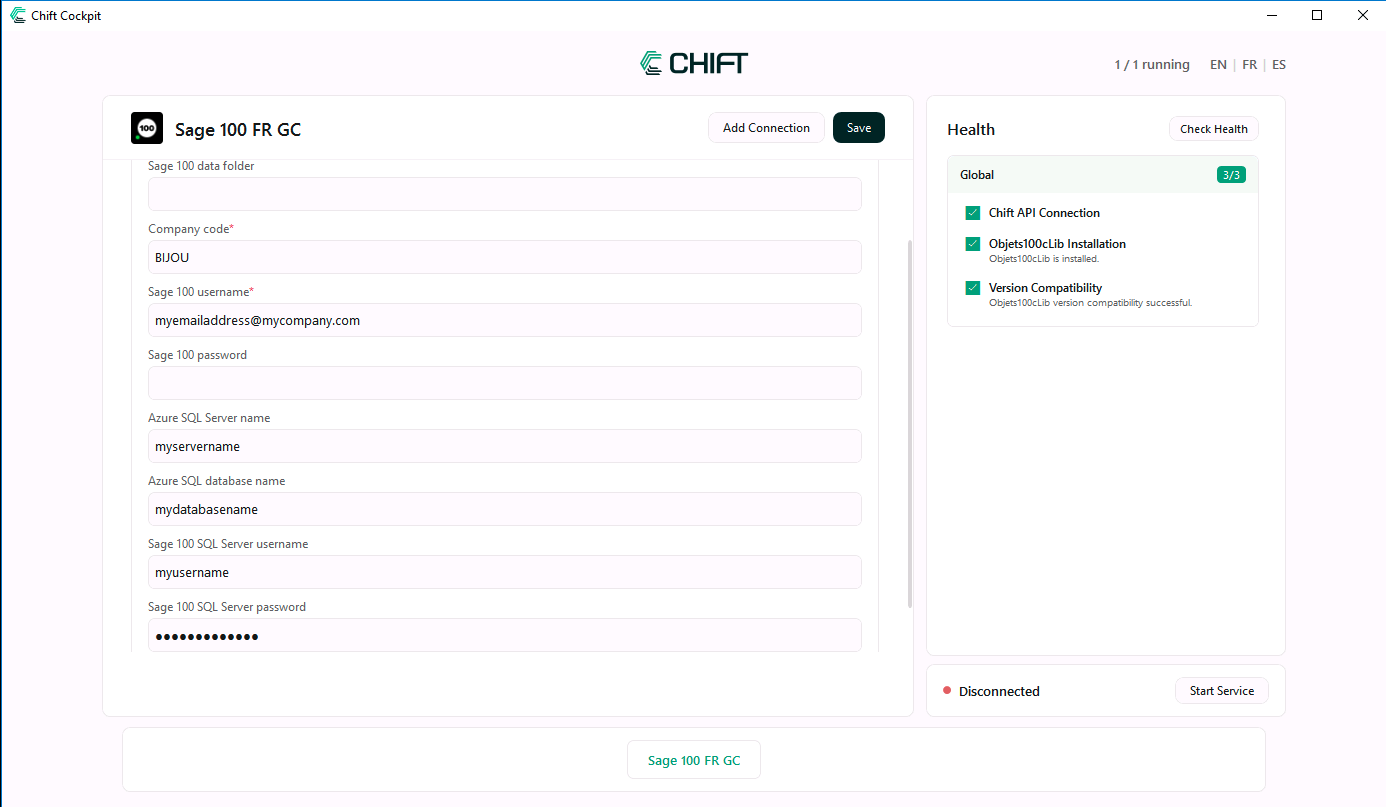
Task: Click the 'Sage 100 username*' label
Action: coord(201,292)
